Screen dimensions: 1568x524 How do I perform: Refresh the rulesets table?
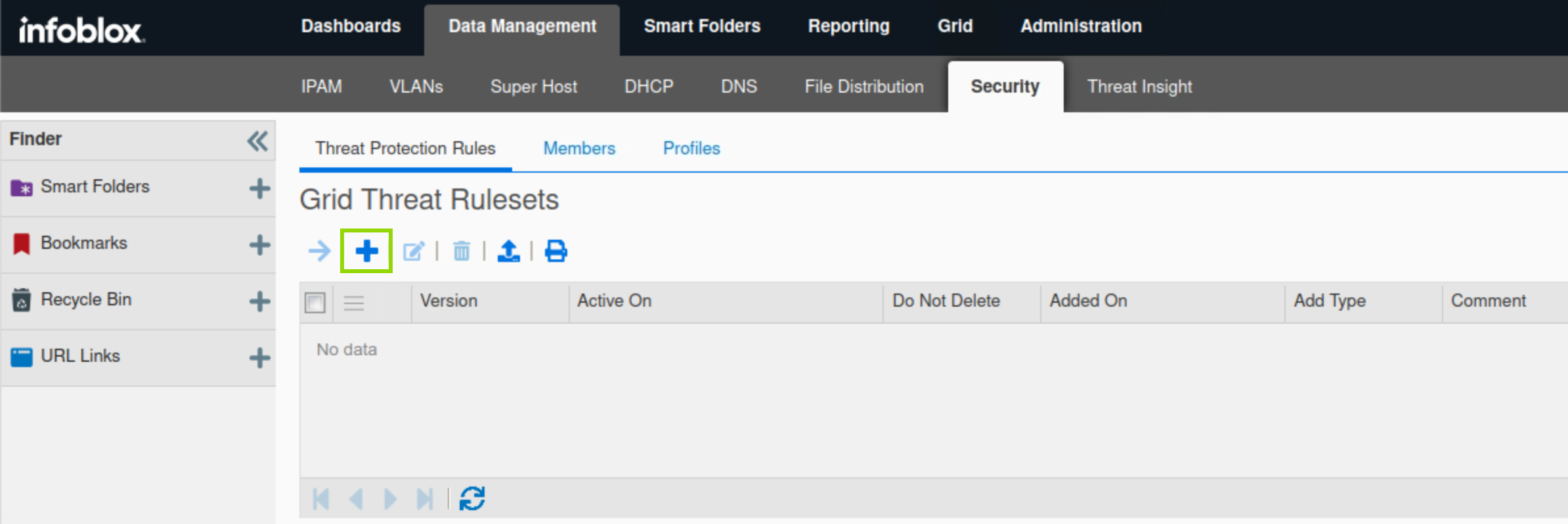click(472, 498)
